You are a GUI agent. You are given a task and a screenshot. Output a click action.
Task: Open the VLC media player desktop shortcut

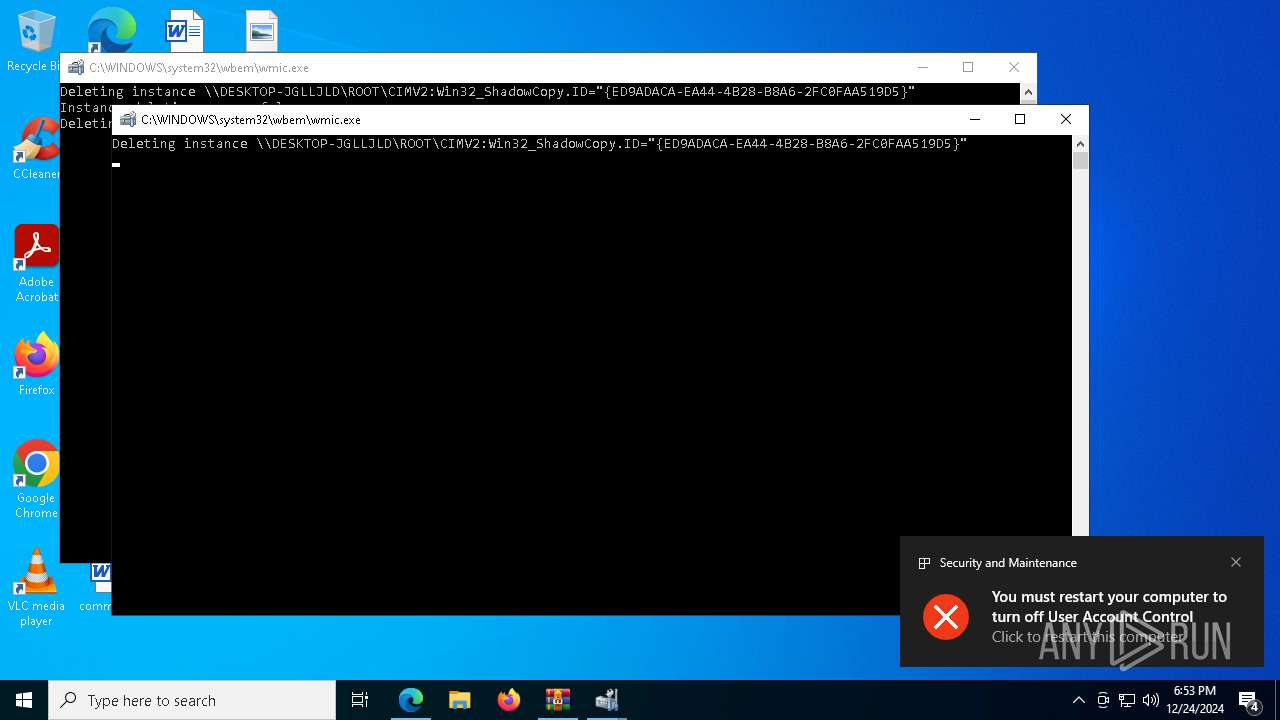[37, 588]
